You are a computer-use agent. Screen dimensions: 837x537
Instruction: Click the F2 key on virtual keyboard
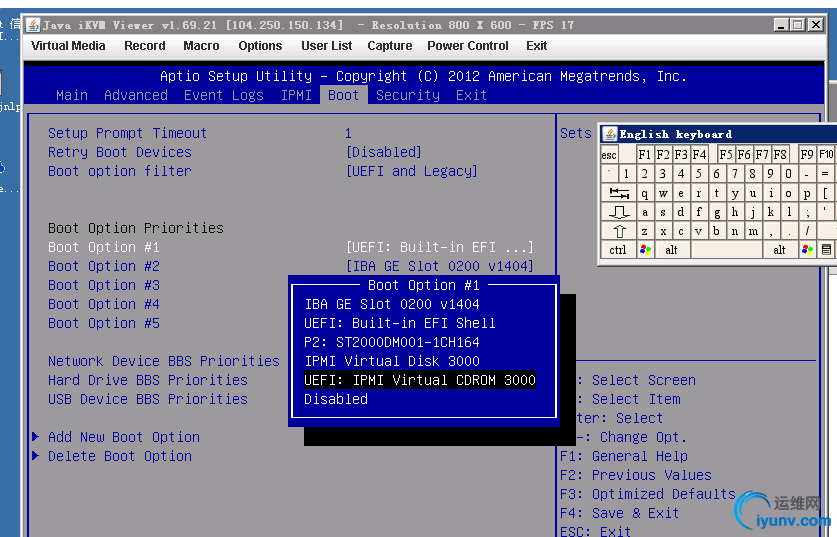pyautogui.click(x=663, y=155)
